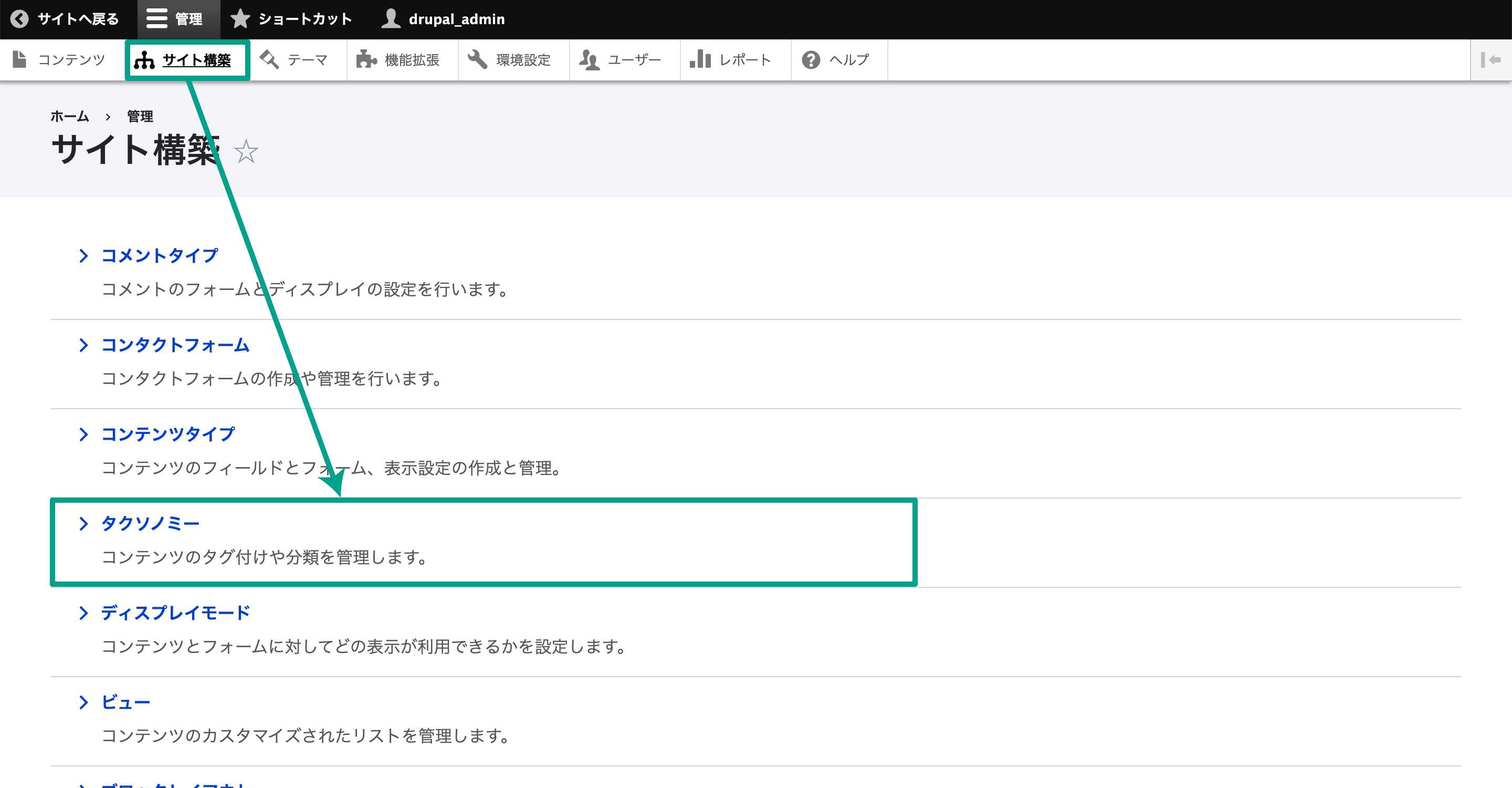Add サイト構築 to shortcuts via star outline
This screenshot has width=1512, height=788.
pos(246,151)
